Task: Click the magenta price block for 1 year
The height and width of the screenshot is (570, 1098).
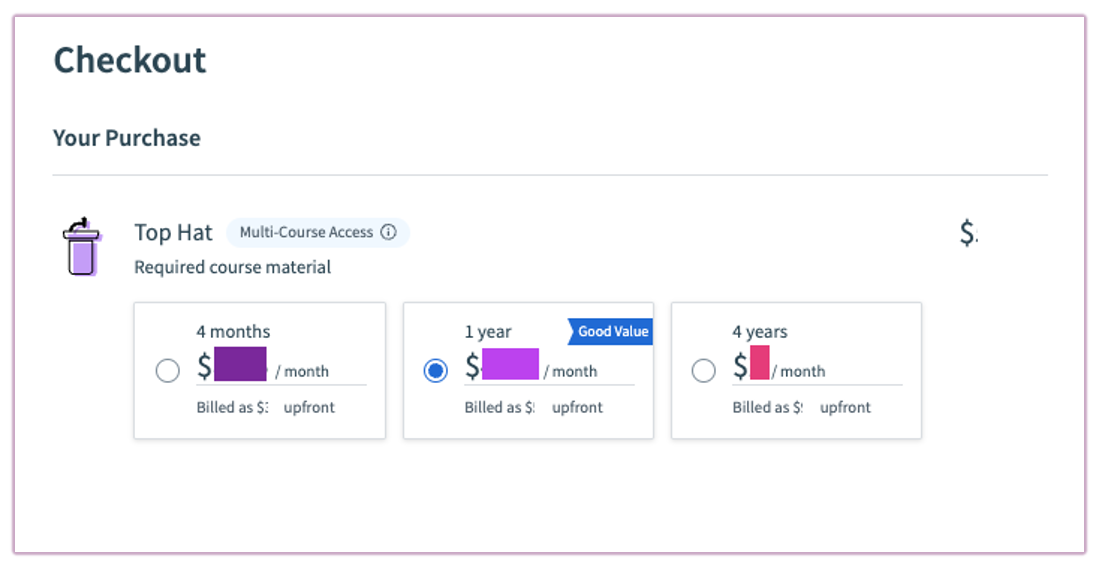Action: coord(510,364)
